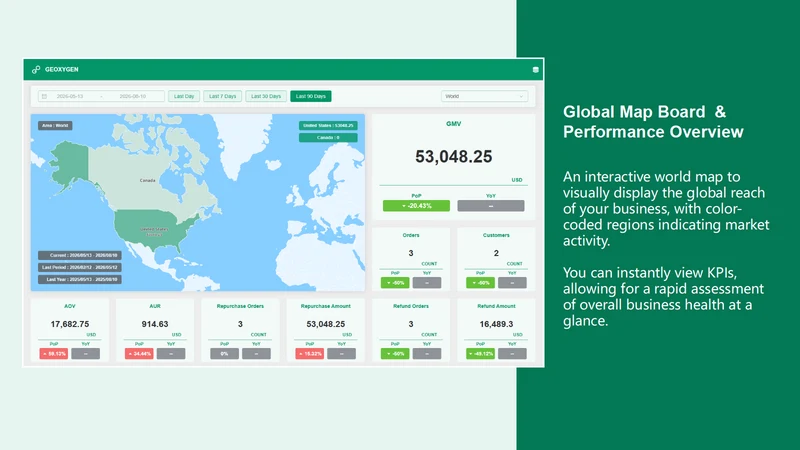This screenshot has height=450, width=800.
Task: Click Refund Amount value 16,489.3
Action: (x=496, y=324)
